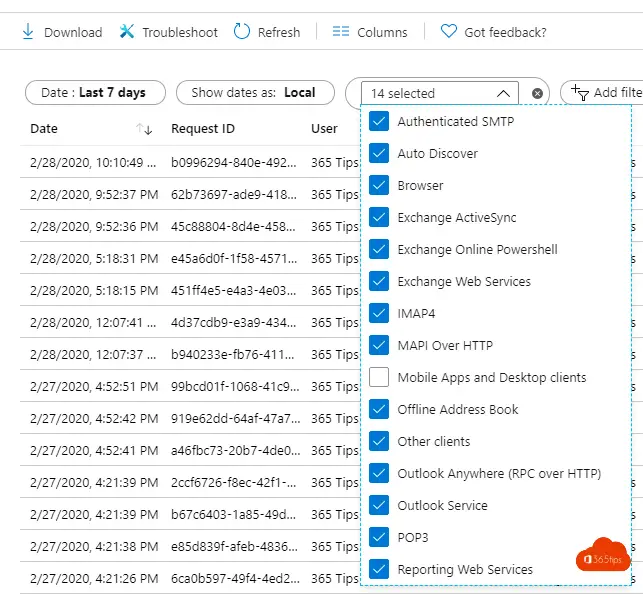Viewport: 643px width, 594px height.
Task: Uncheck Exchange Web Services checkbox
Action: point(379,281)
